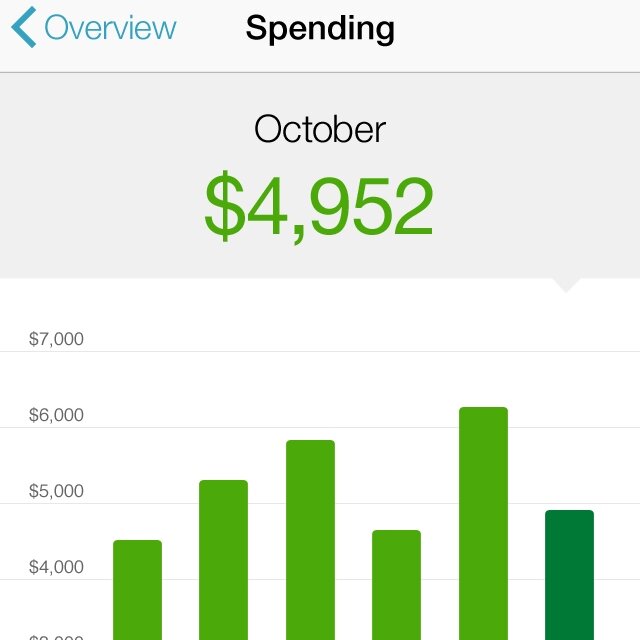Viewport: 640px width, 640px height.
Task: Click the $4,000 axis label
Action: 56,567
